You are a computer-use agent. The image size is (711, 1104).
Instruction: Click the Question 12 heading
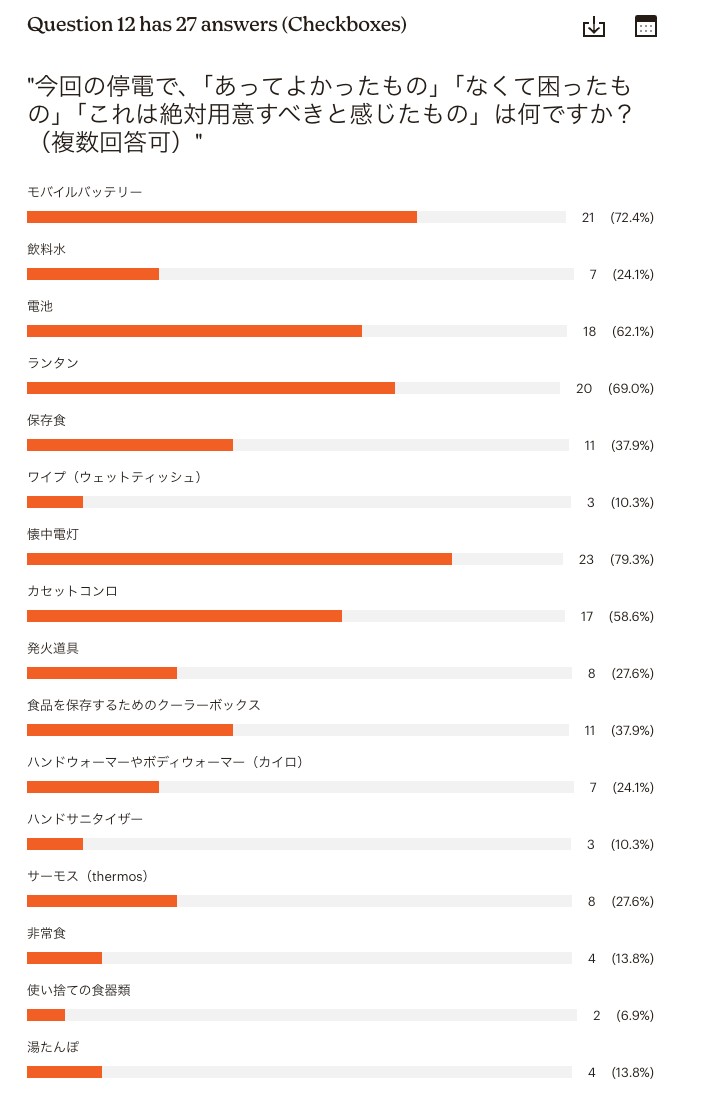tap(217, 25)
